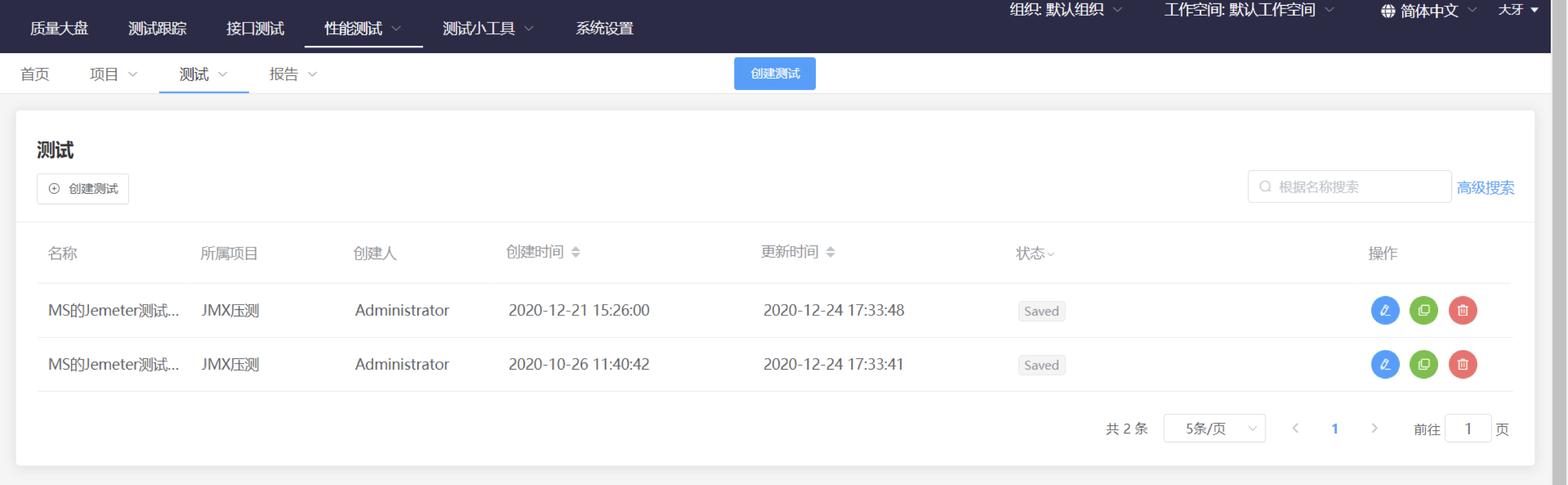Copy the test created 2020-10-26

[x=1423, y=364]
